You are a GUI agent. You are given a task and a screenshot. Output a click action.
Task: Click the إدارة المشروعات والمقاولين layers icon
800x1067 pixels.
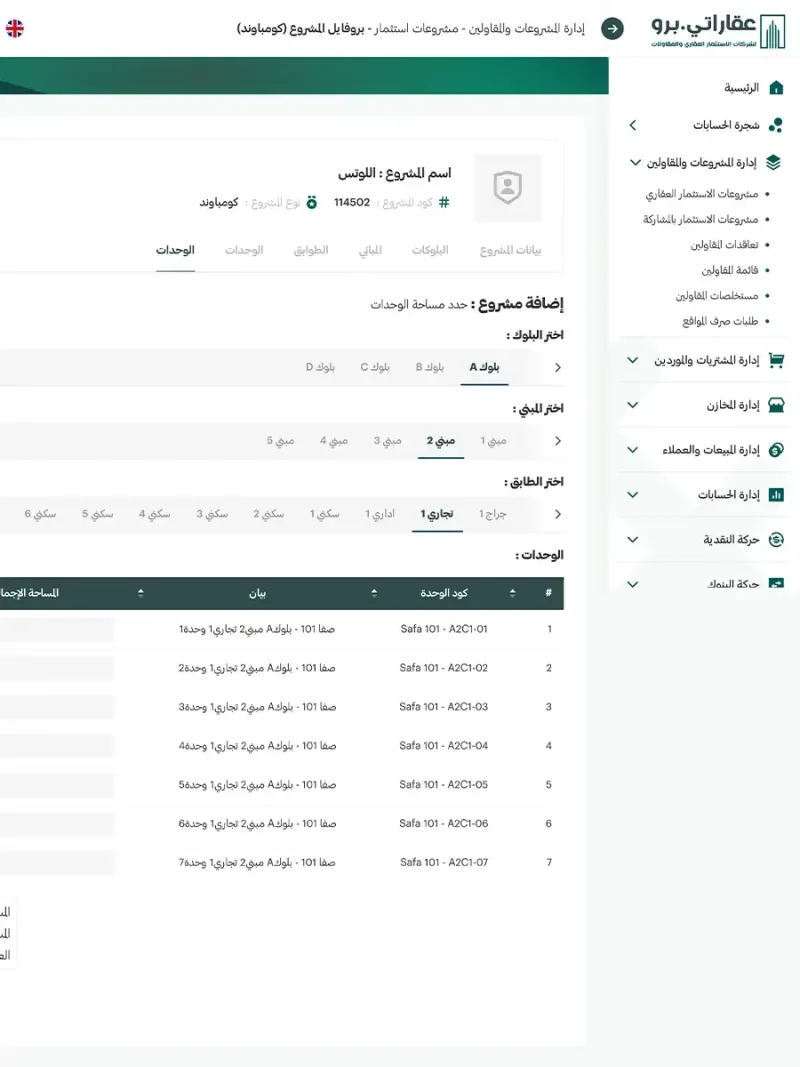[773, 163]
